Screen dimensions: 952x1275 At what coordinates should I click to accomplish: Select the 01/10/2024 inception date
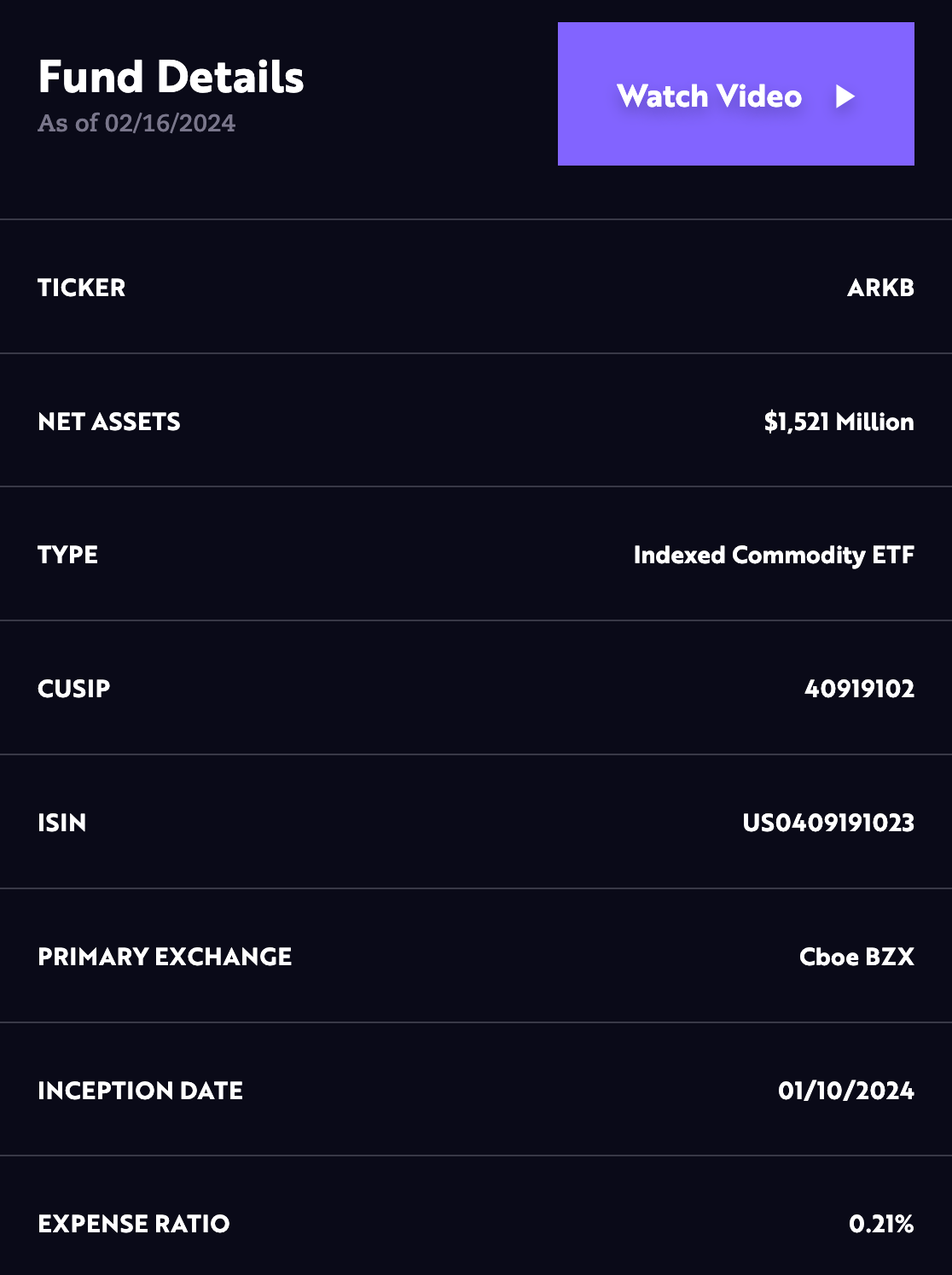pos(846,1091)
